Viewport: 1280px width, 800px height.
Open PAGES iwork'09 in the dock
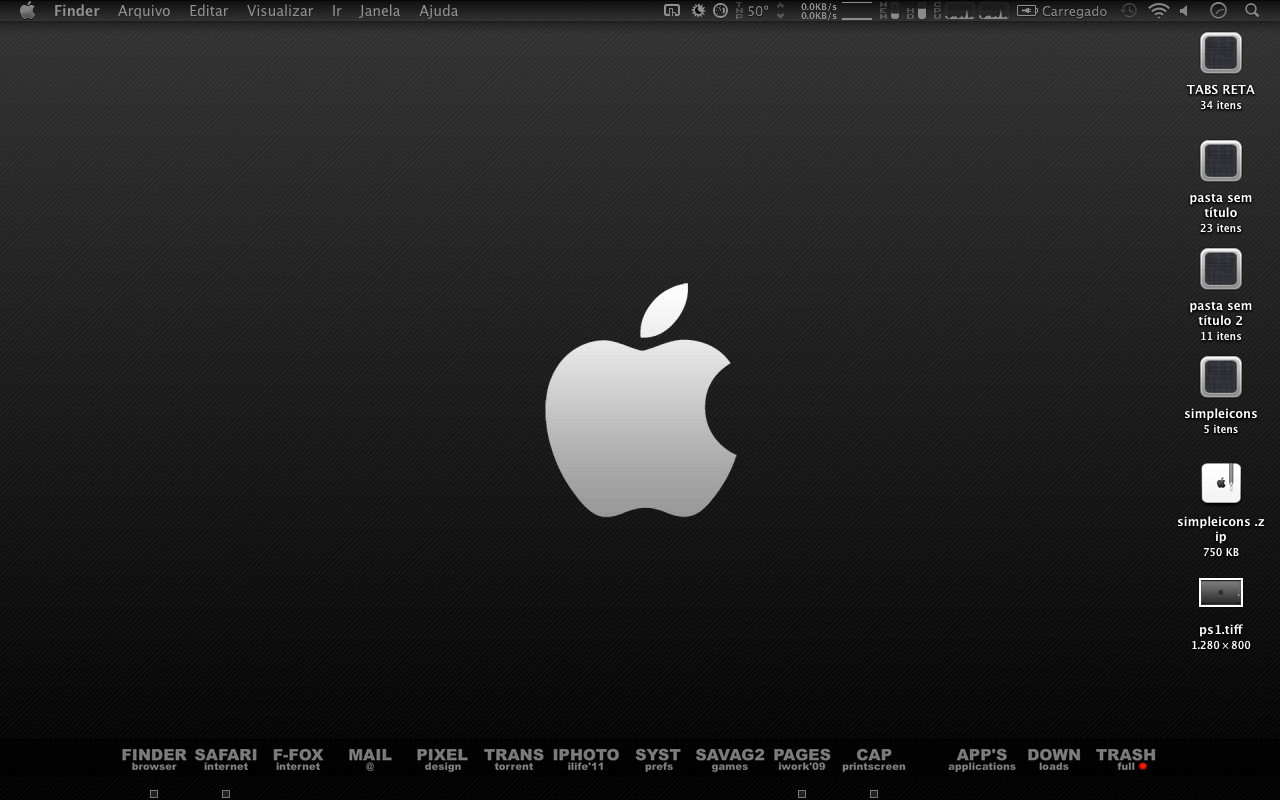tap(802, 759)
